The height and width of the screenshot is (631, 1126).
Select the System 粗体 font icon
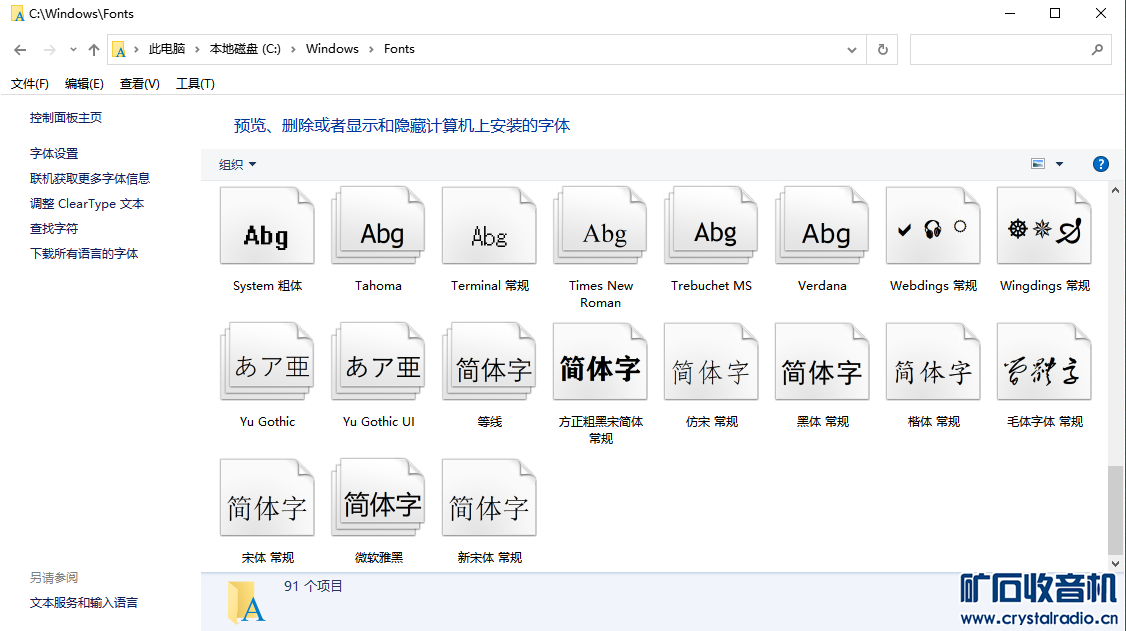pyautogui.click(x=267, y=225)
